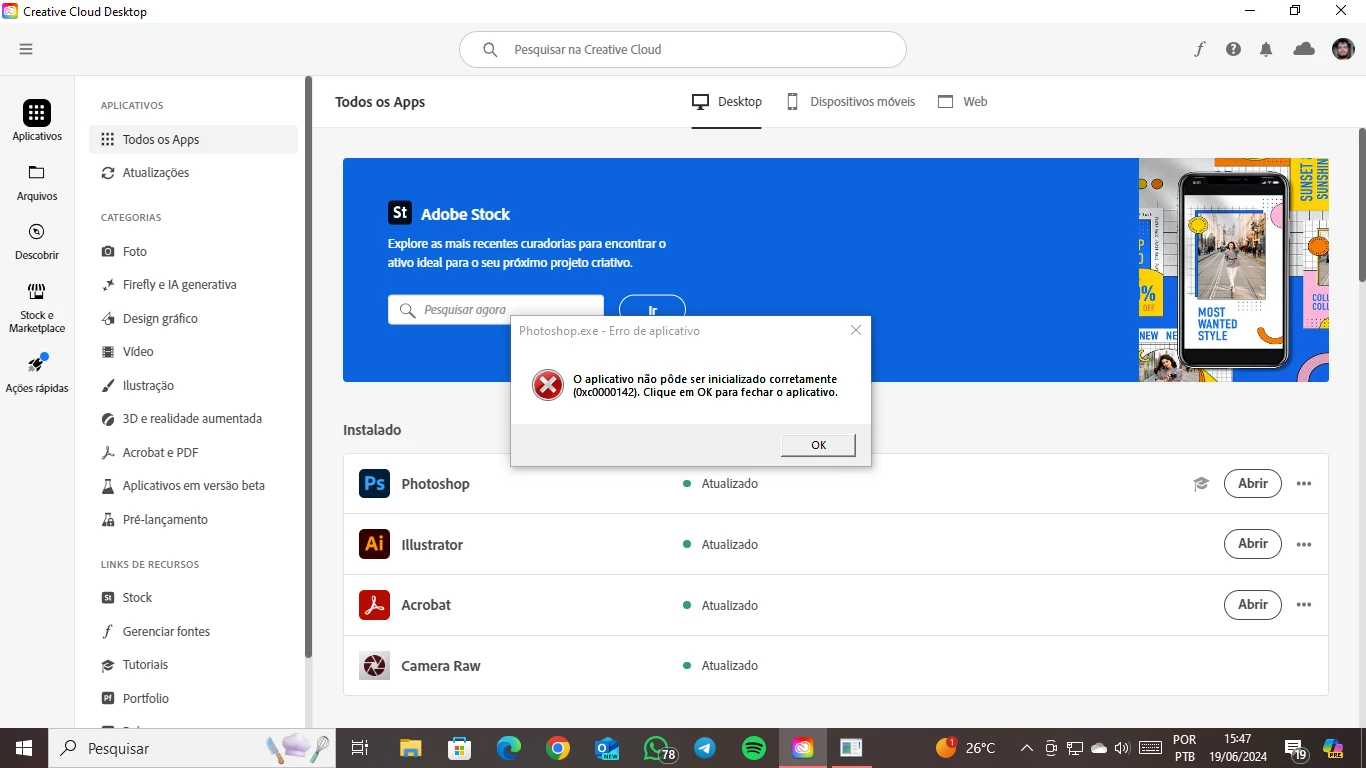This screenshot has width=1366, height=768.
Task: Click the Pesquisar na Creative Cloud search field
Action: click(683, 49)
